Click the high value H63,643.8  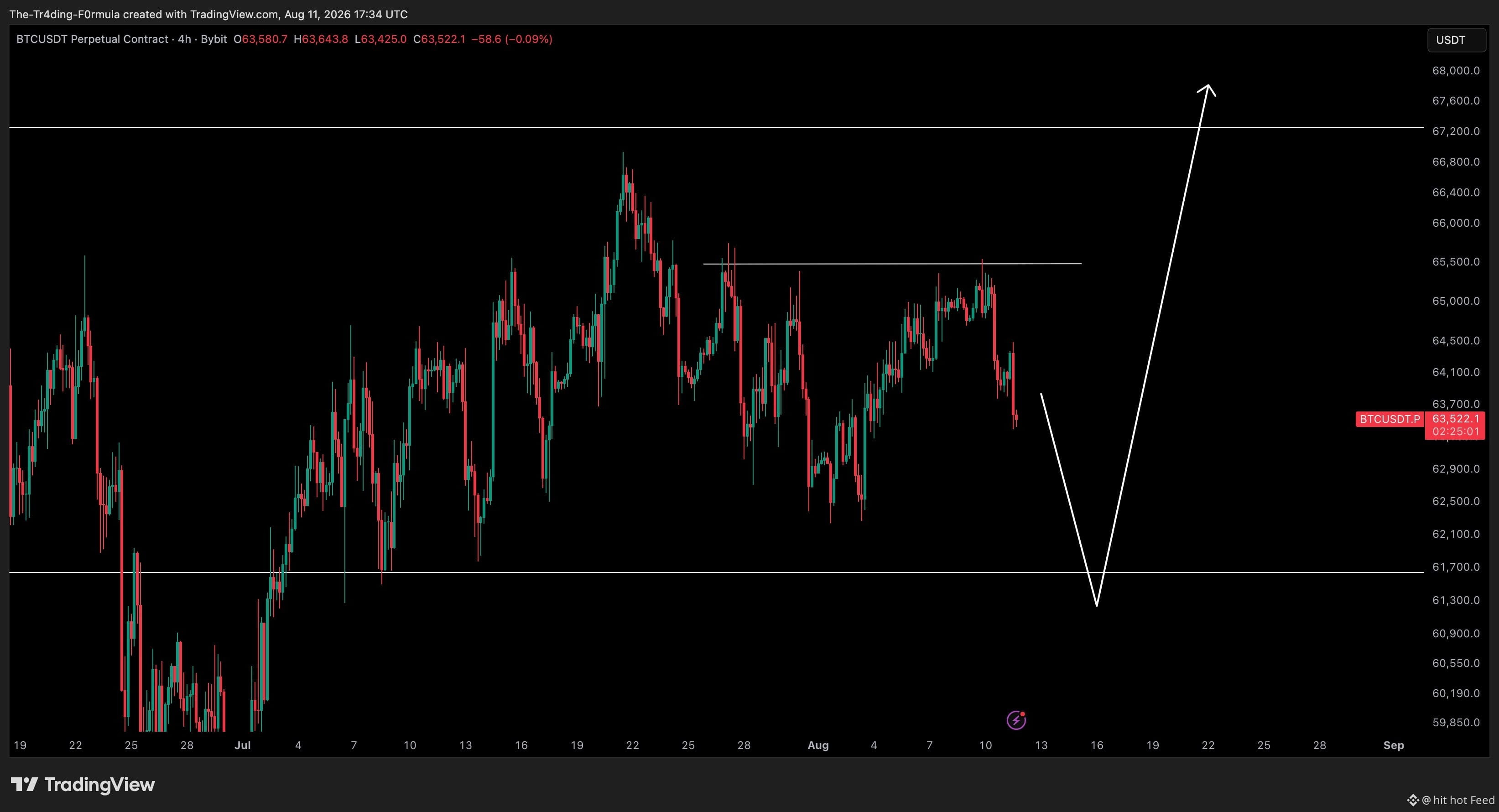(321, 39)
